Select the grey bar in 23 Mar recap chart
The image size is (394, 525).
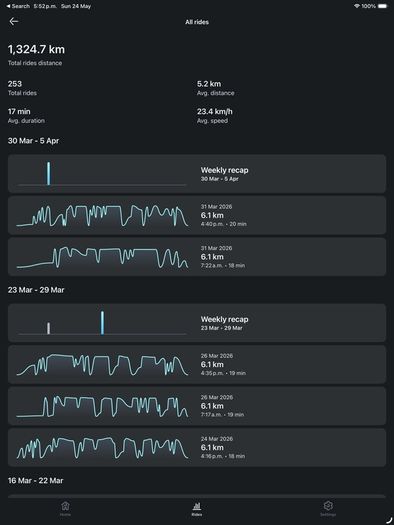49,328
